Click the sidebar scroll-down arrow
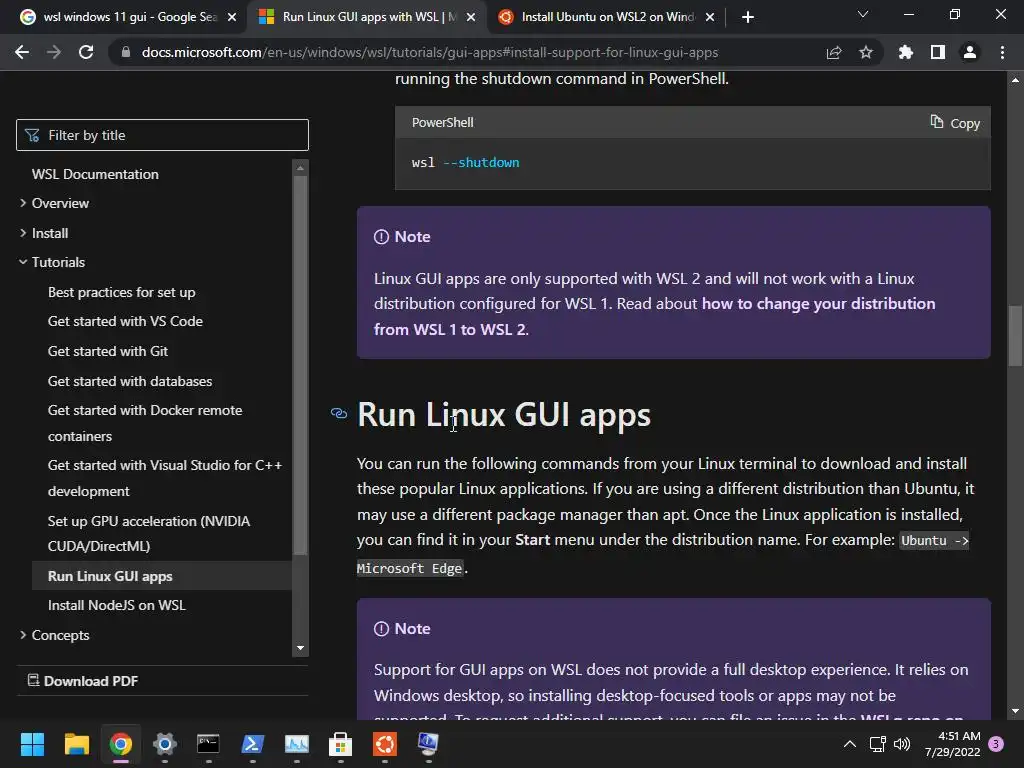Image resolution: width=1024 pixels, height=768 pixels. point(300,648)
